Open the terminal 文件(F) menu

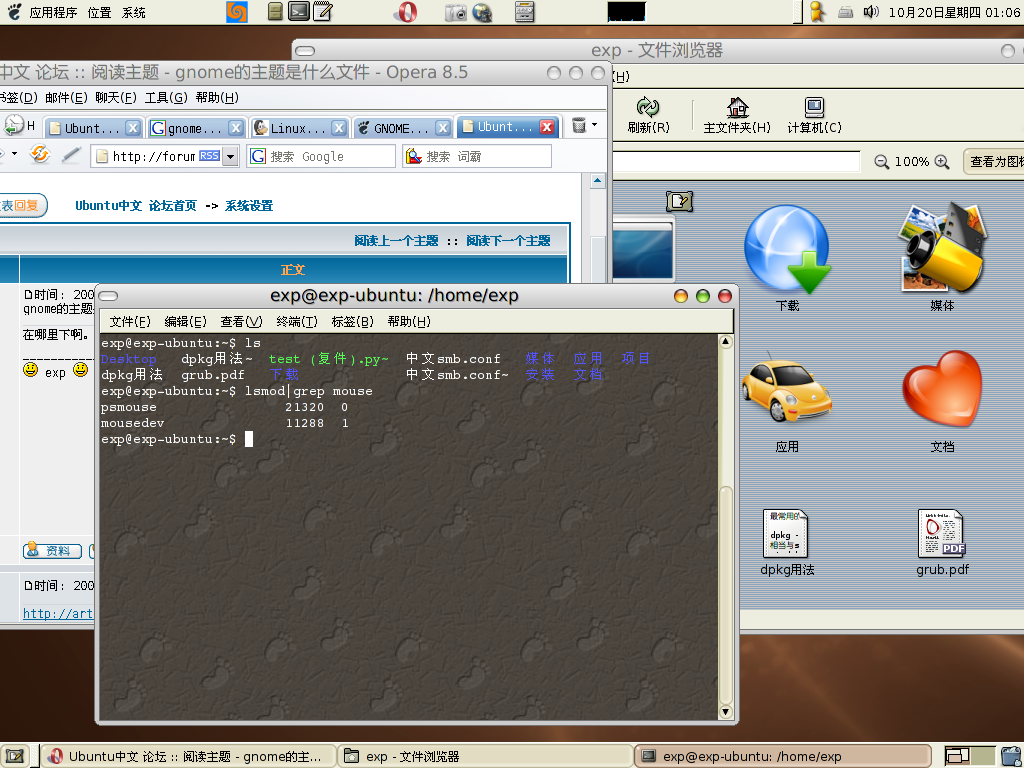tap(130, 321)
